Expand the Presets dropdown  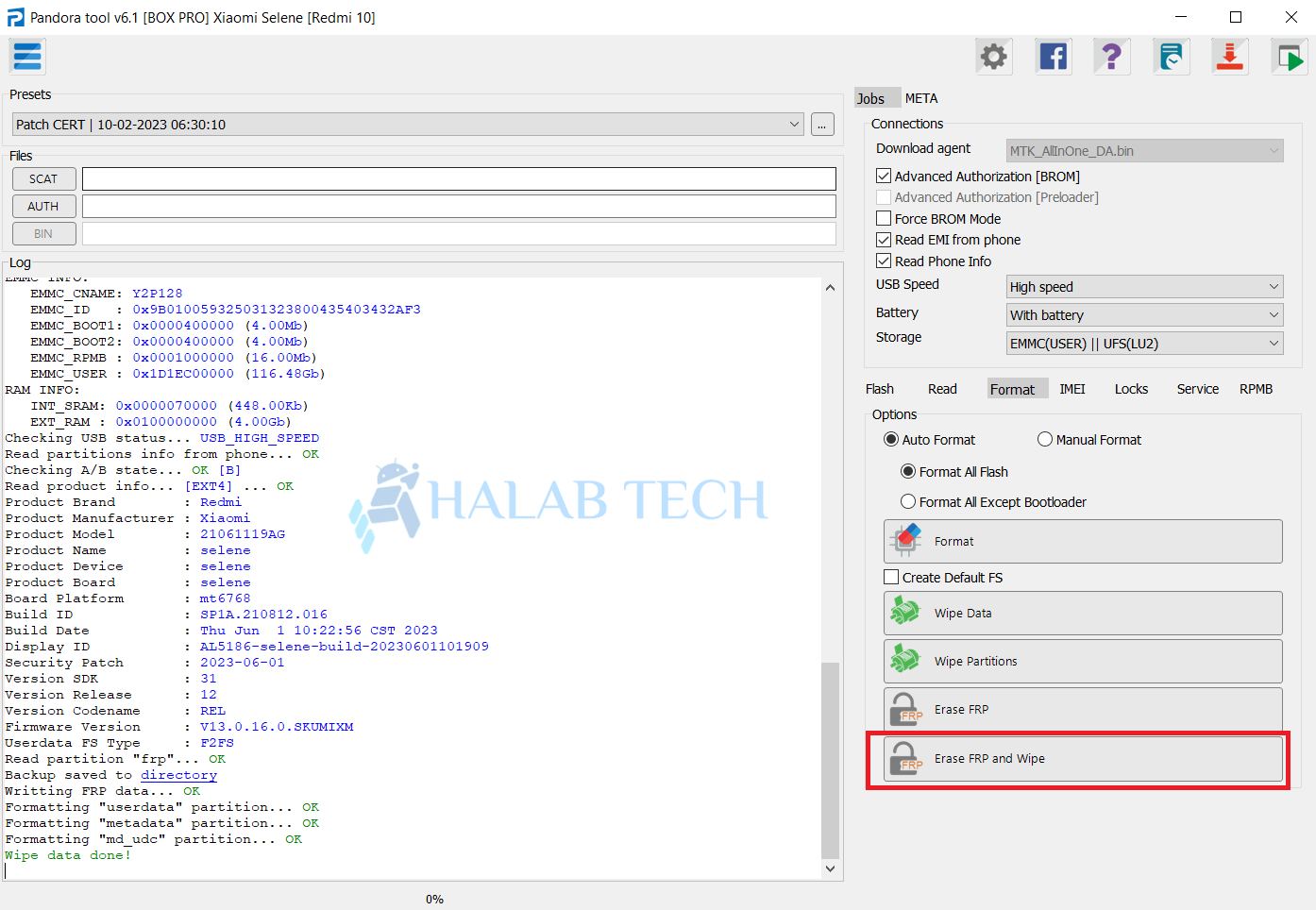(407, 124)
